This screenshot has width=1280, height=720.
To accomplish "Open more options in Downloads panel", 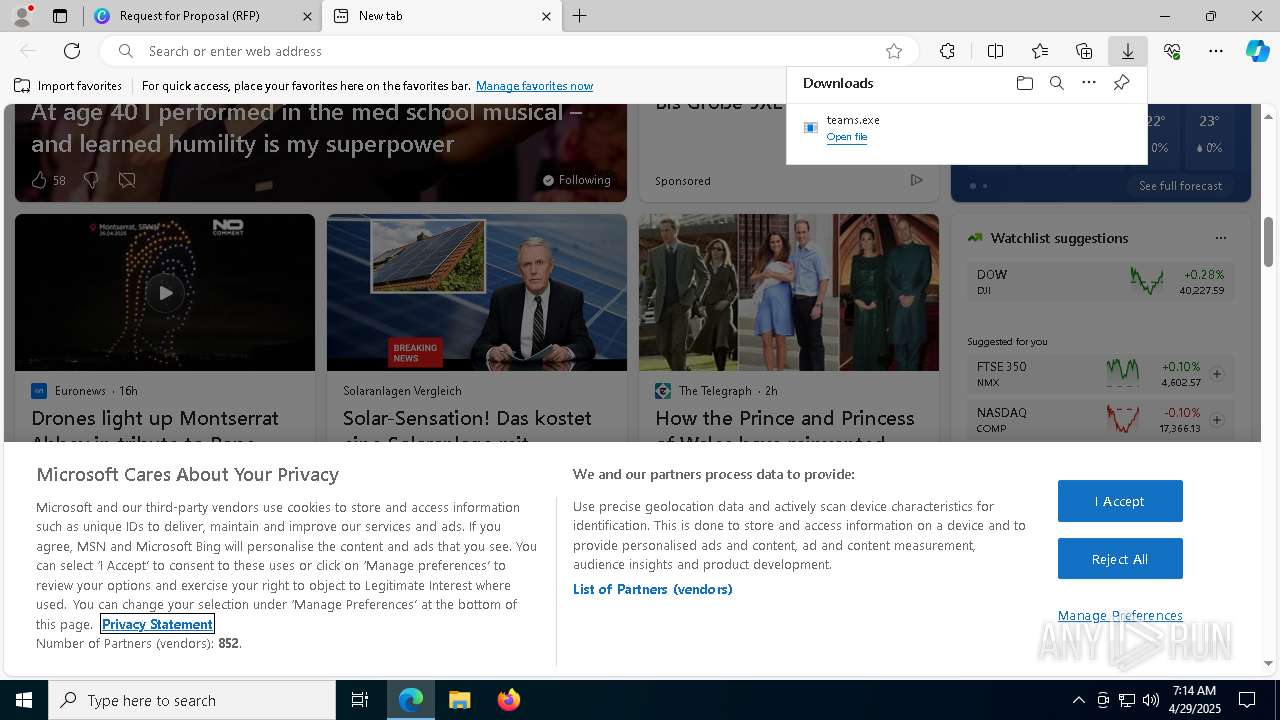I will coord(1089,83).
